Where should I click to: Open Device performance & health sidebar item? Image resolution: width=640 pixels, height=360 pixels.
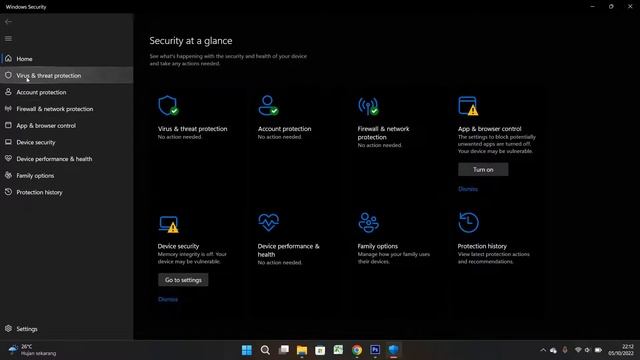(x=67, y=159)
